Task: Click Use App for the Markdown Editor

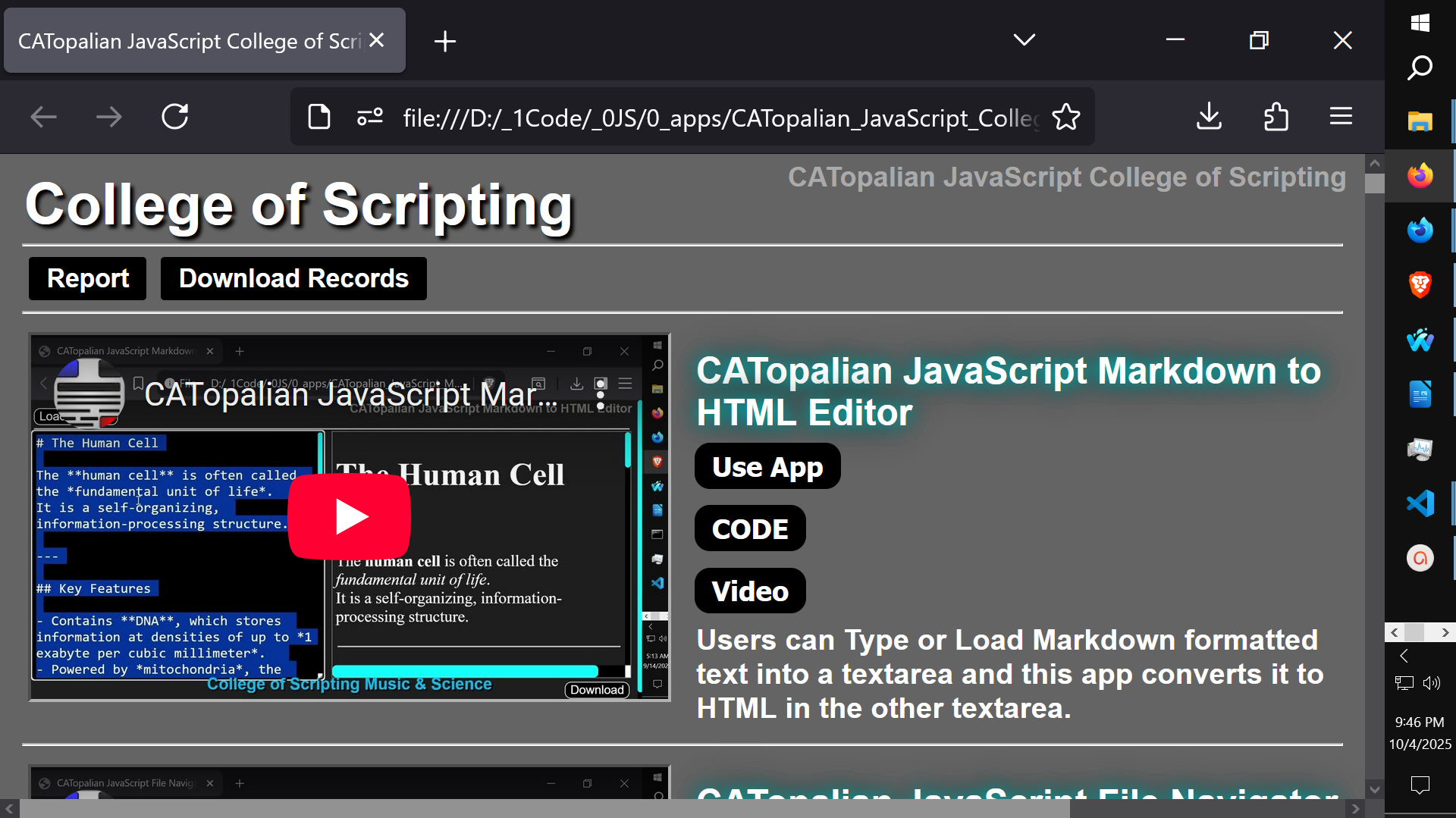Action: click(x=767, y=466)
